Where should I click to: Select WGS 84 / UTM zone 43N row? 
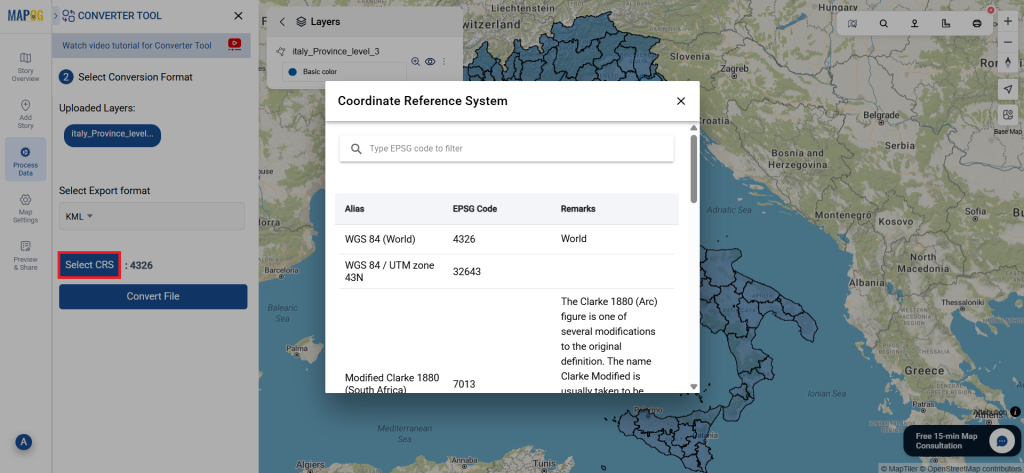click(507, 271)
